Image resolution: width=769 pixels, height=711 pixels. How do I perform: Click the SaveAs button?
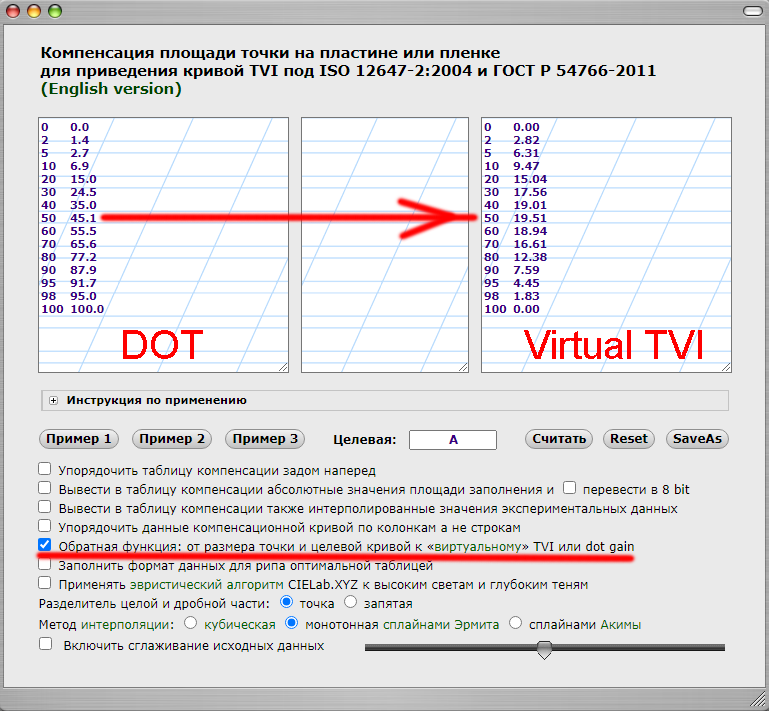(697, 439)
